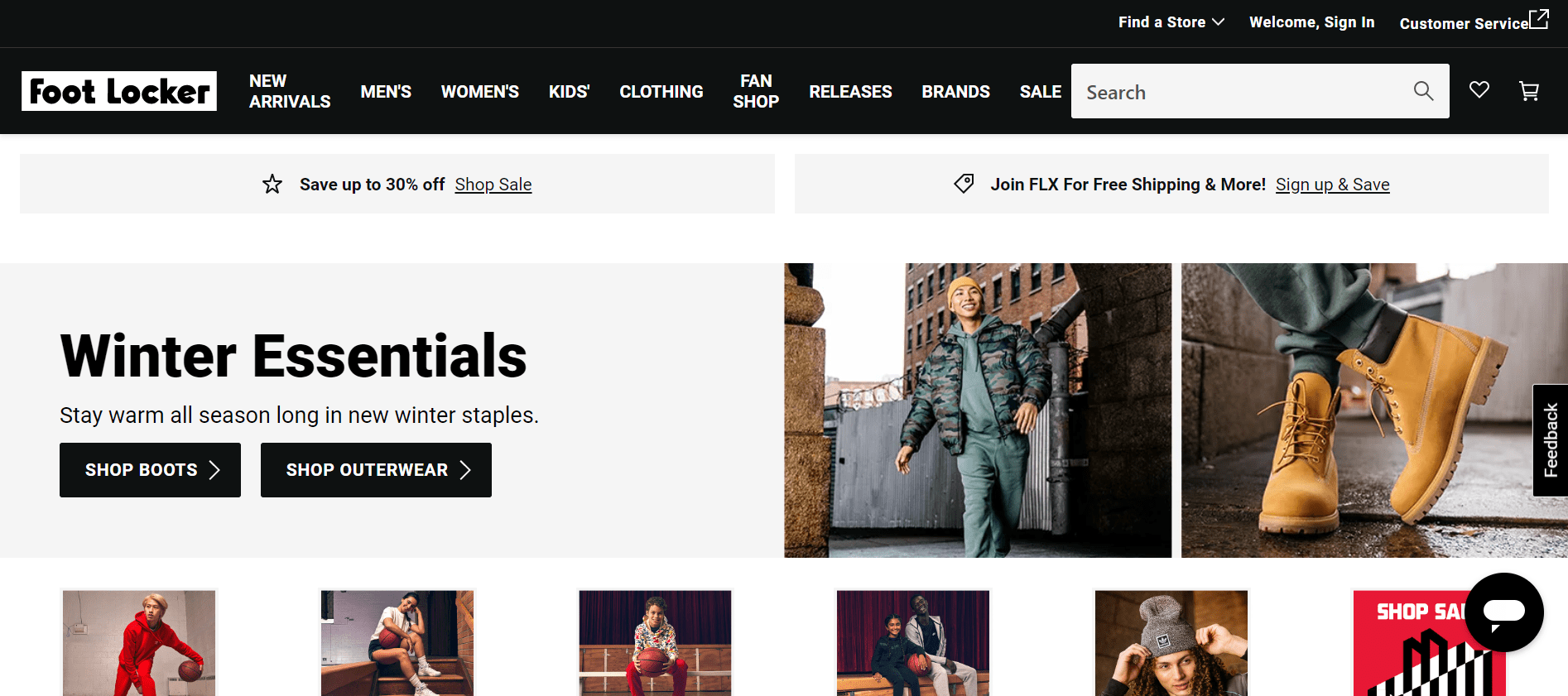This screenshot has height=696, width=1568.
Task: Follow the Shop Sale link
Action: 493,185
